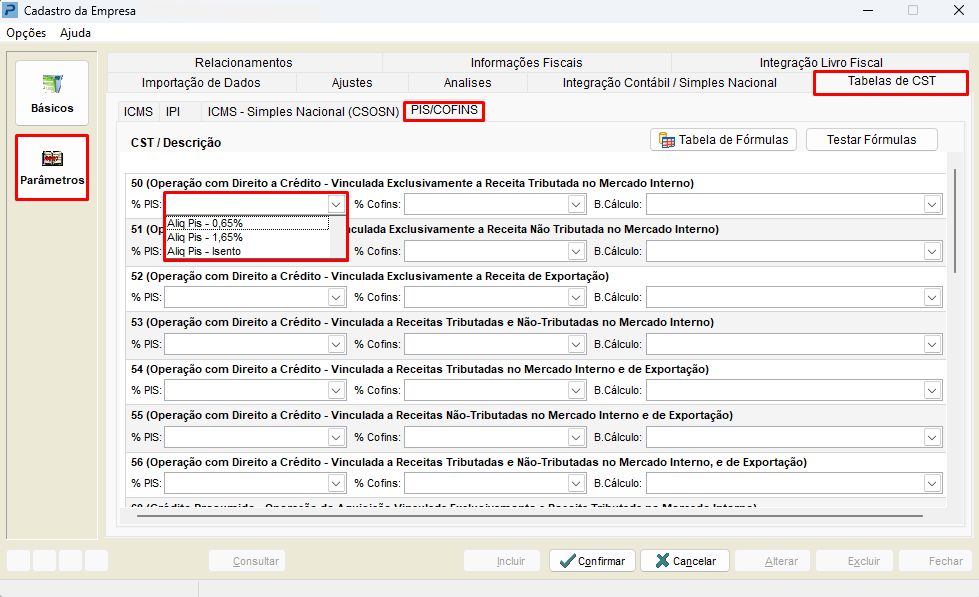This screenshot has height=597, width=979.
Task: Expand B.Cálculo dropdown for CST 51
Action: [932, 251]
